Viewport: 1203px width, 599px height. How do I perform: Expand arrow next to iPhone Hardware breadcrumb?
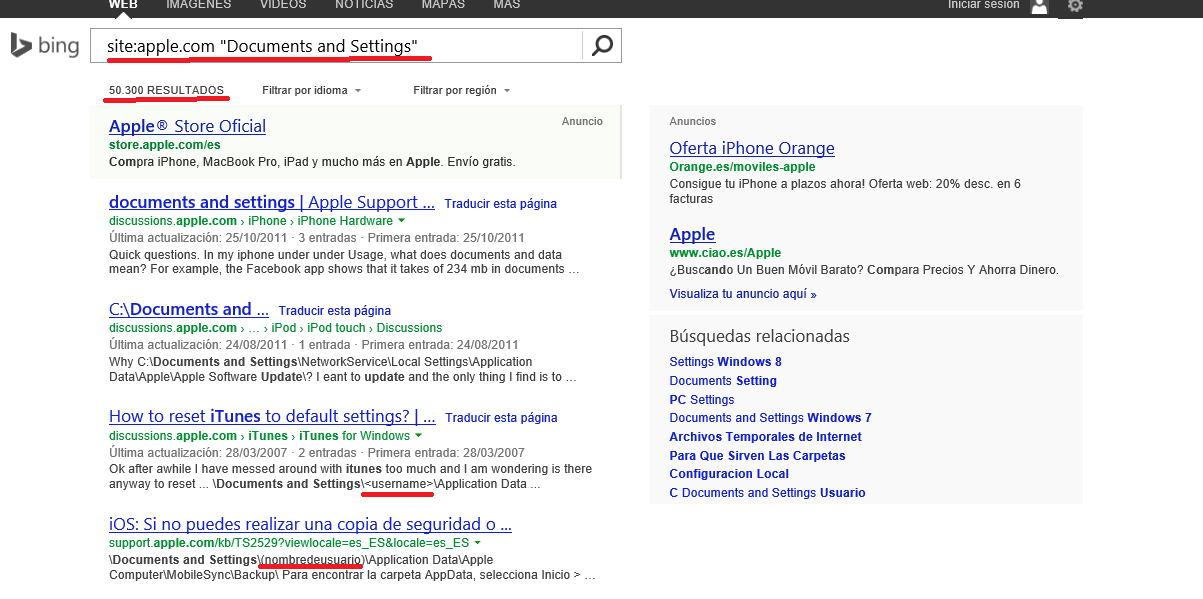(401, 220)
